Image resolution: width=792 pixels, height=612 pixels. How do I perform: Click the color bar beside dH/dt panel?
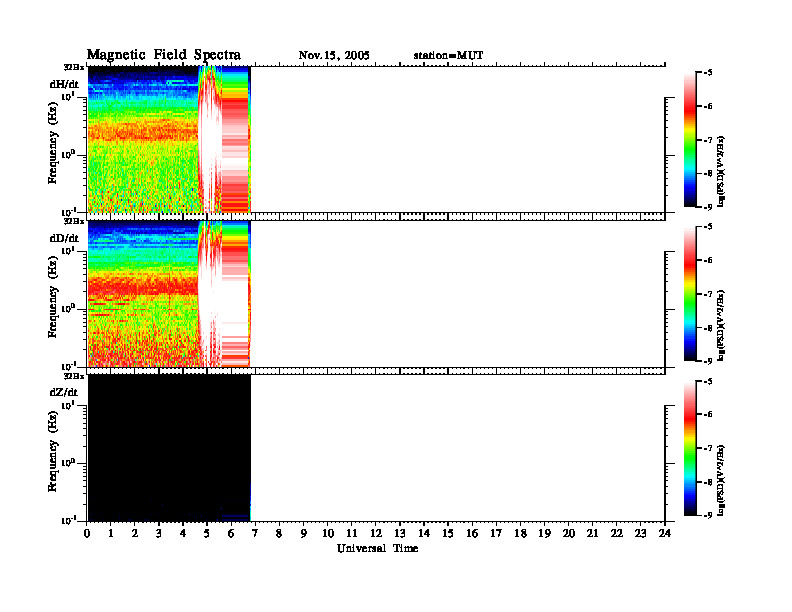[x=690, y=140]
